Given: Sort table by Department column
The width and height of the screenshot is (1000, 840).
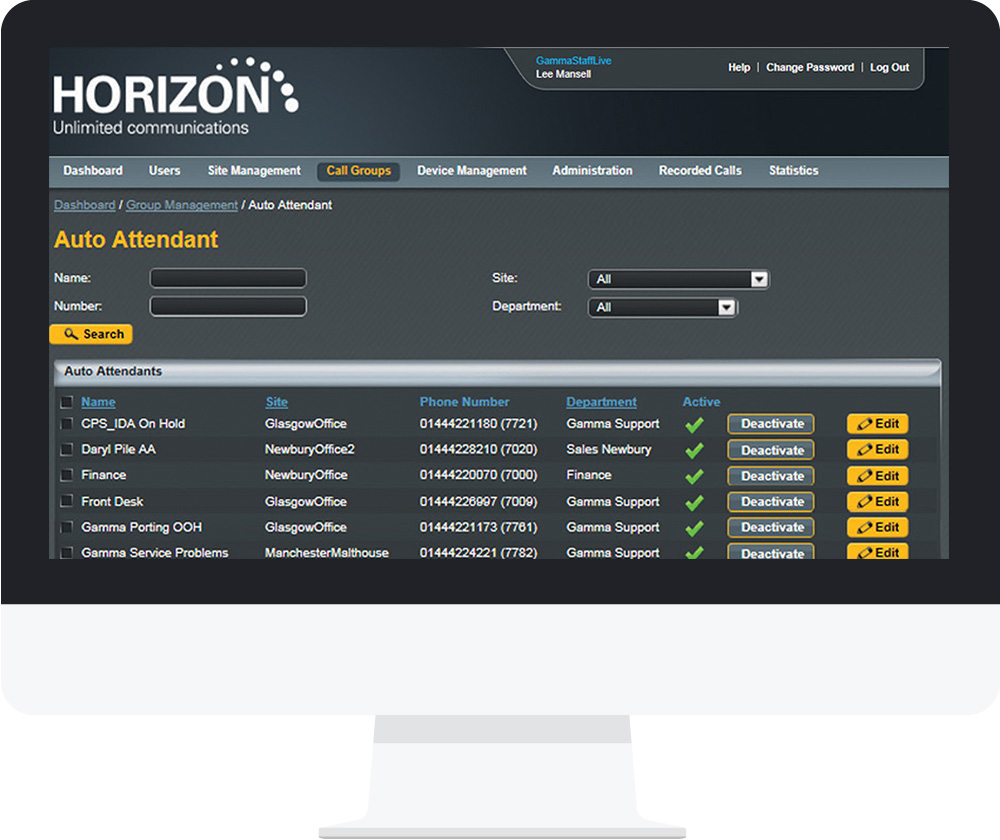Looking at the screenshot, I should pos(601,402).
